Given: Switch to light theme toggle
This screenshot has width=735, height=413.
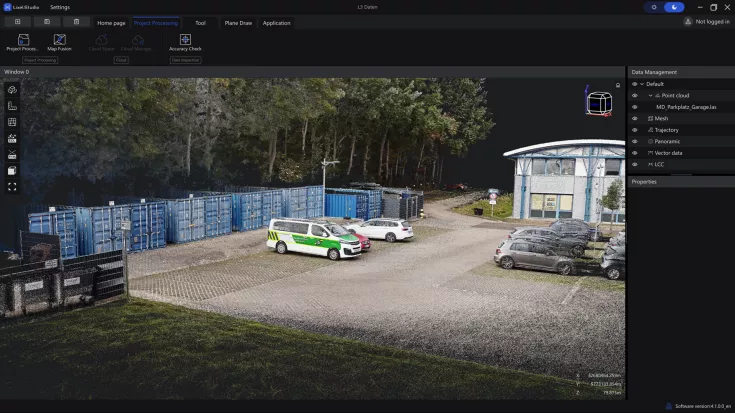Looking at the screenshot, I should point(654,7).
